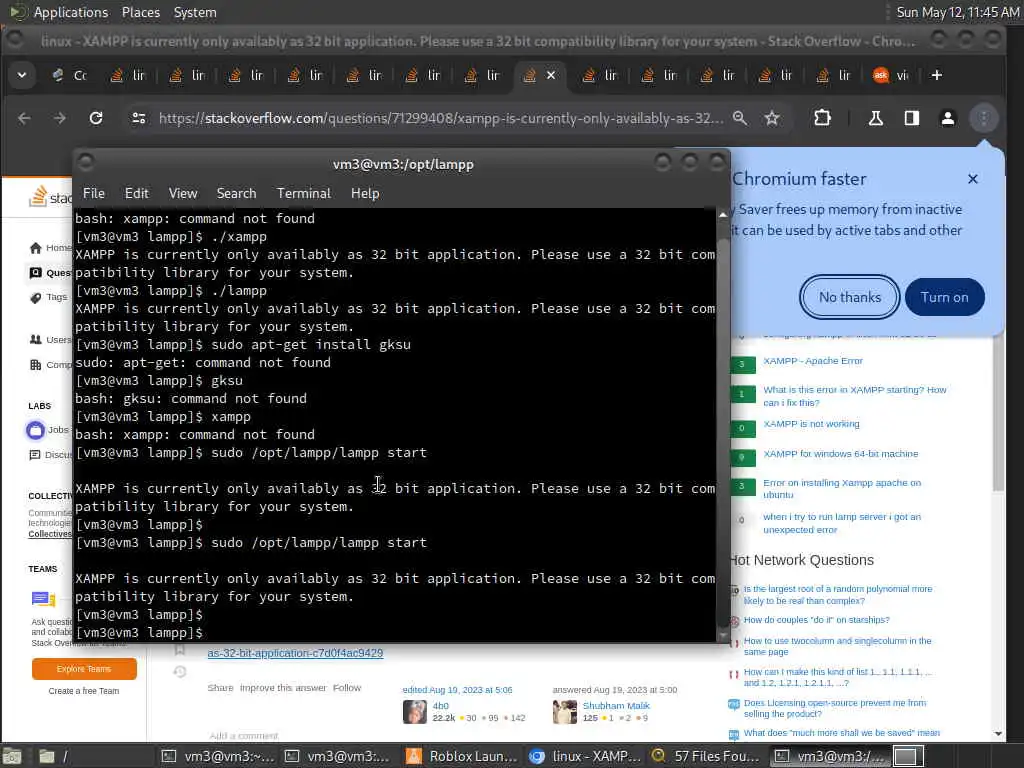The height and width of the screenshot is (768, 1024).
Task: Open related question XAMPP - Apache Error
Action: [812, 360]
